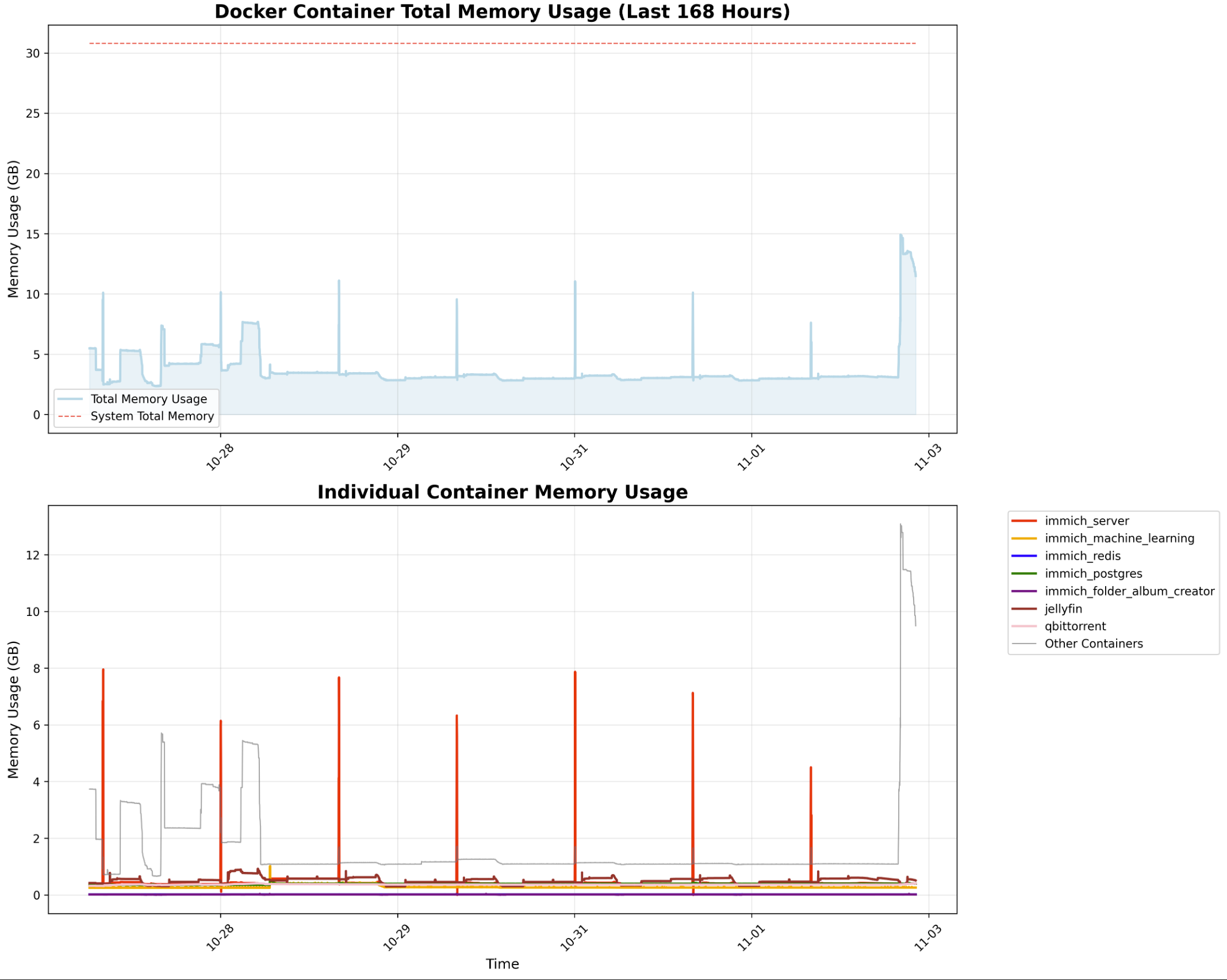This screenshot has height=980, width=1227.
Task: Click the Docker Container Total Memory Usage title
Action: (502, 12)
